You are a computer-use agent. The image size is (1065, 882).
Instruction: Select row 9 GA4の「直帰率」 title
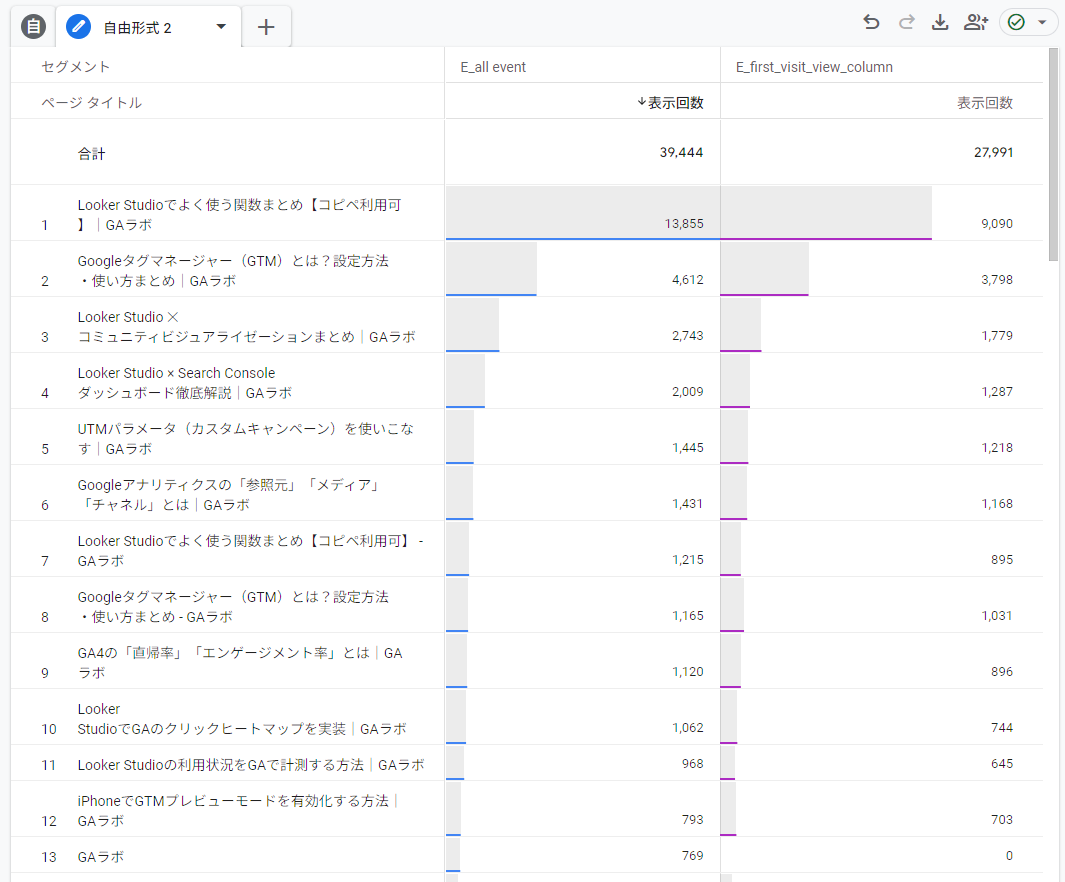pyautogui.click(x=240, y=663)
